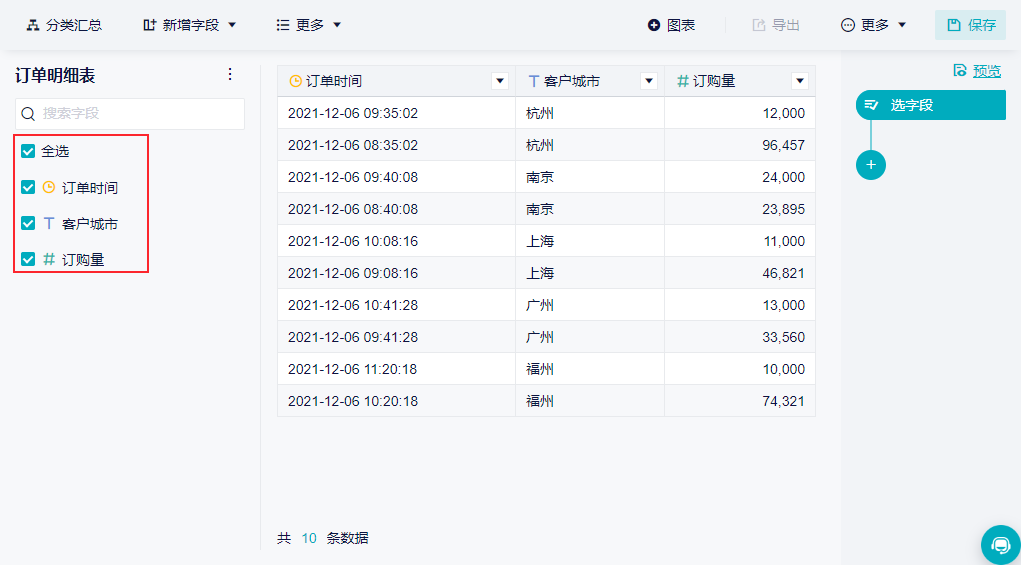Open the 客户城市 column dropdown arrow

pyautogui.click(x=649, y=81)
